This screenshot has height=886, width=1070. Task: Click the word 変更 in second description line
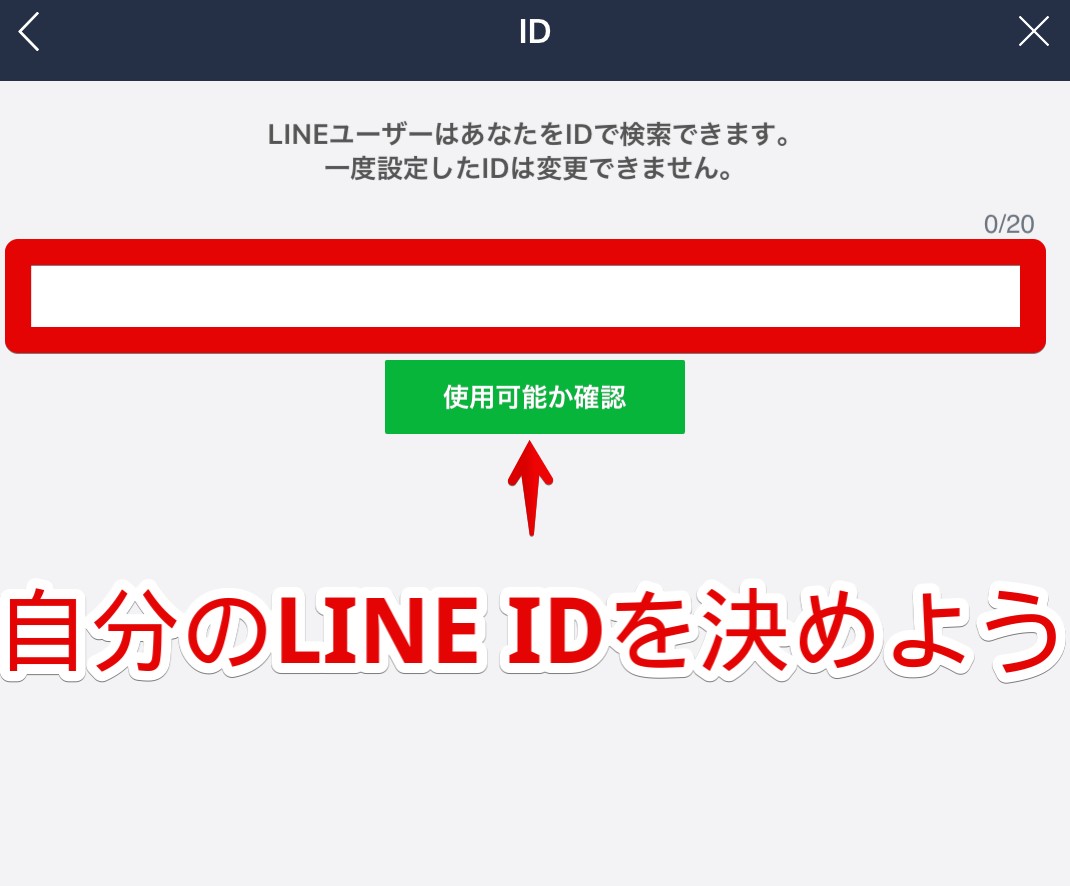coord(562,168)
